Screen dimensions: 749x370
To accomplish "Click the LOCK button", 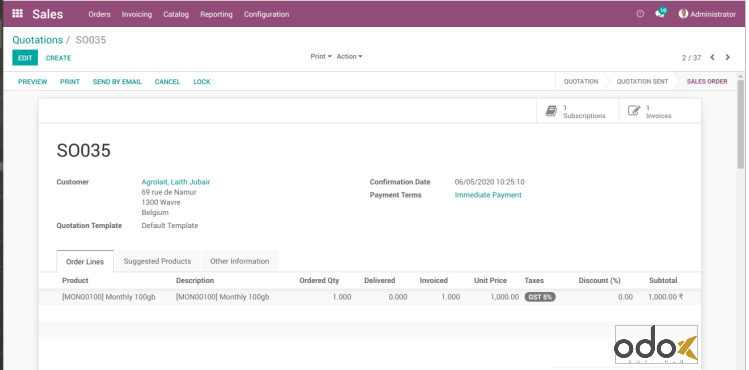I will 202,82.
